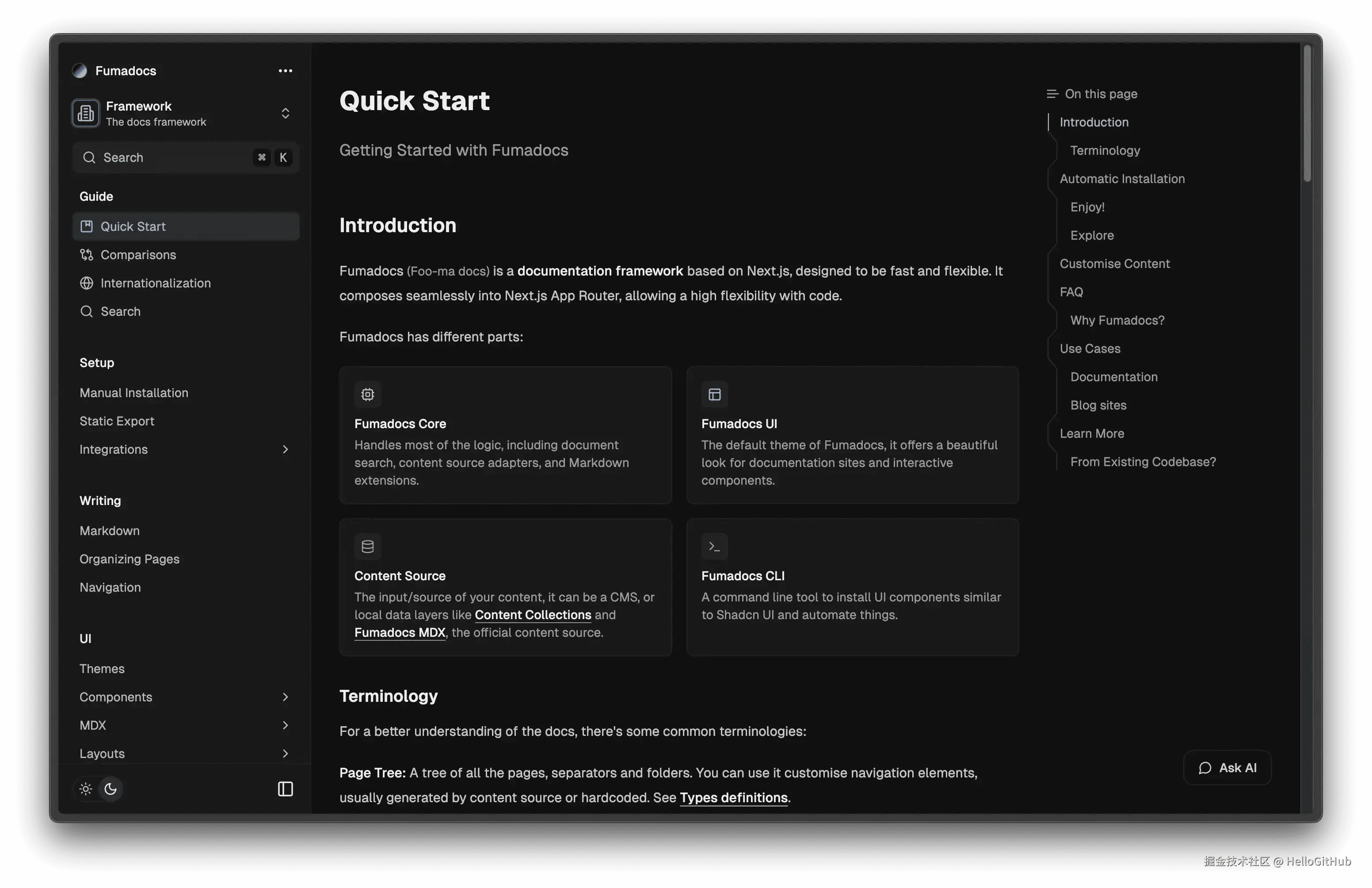Click the three-dots menu beside Fumadocs
Viewport: 1372px width, 888px height.
[x=285, y=71]
